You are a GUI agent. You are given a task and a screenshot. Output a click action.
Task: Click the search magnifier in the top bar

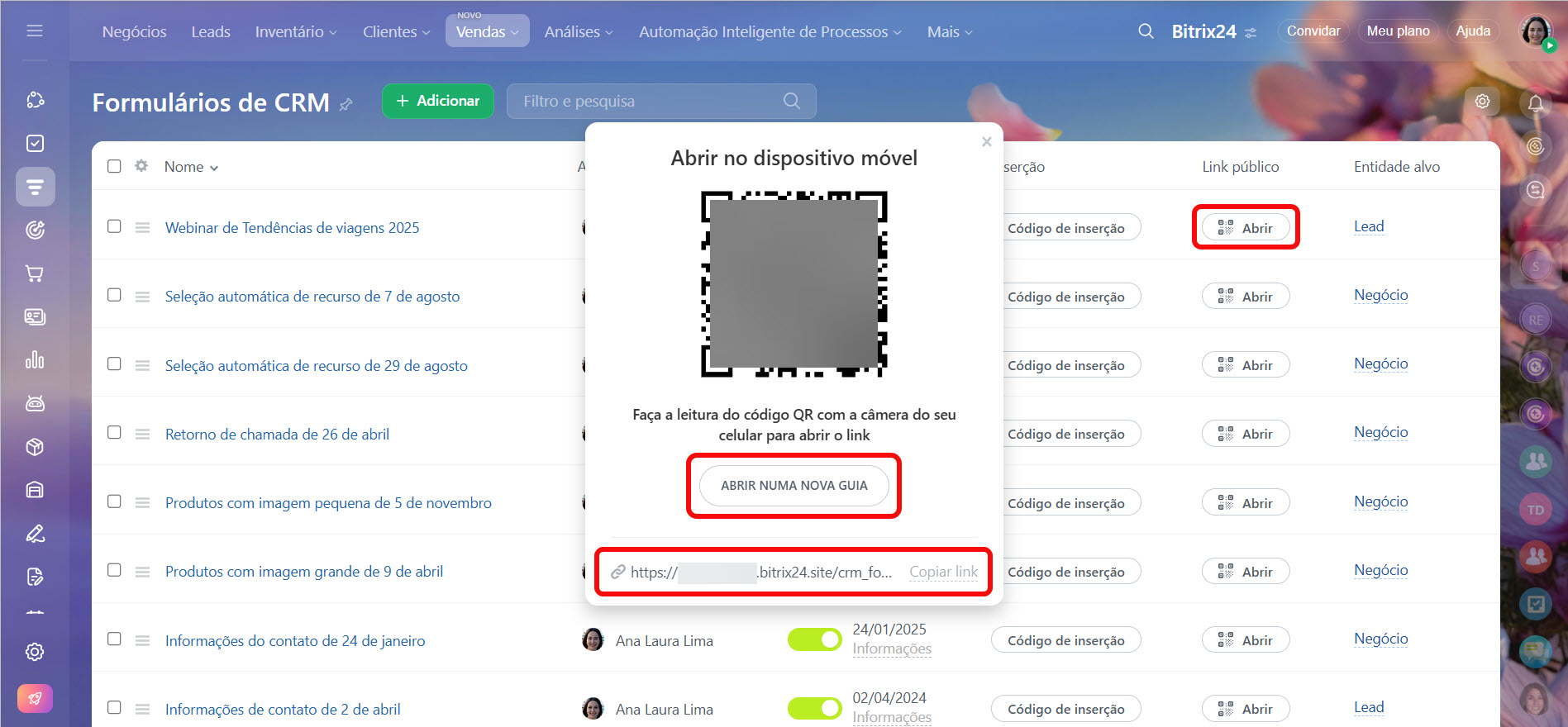[x=1146, y=31]
